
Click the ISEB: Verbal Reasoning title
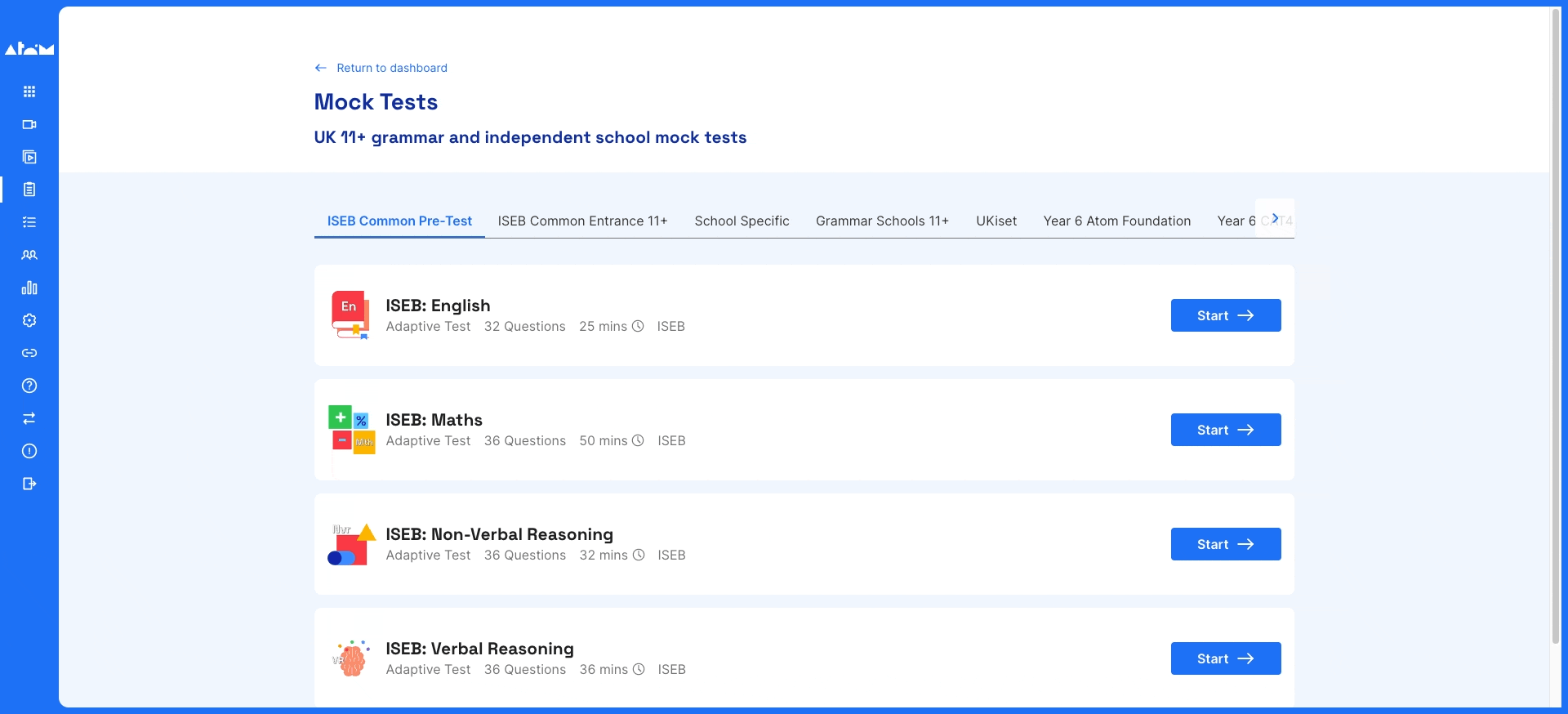(479, 649)
